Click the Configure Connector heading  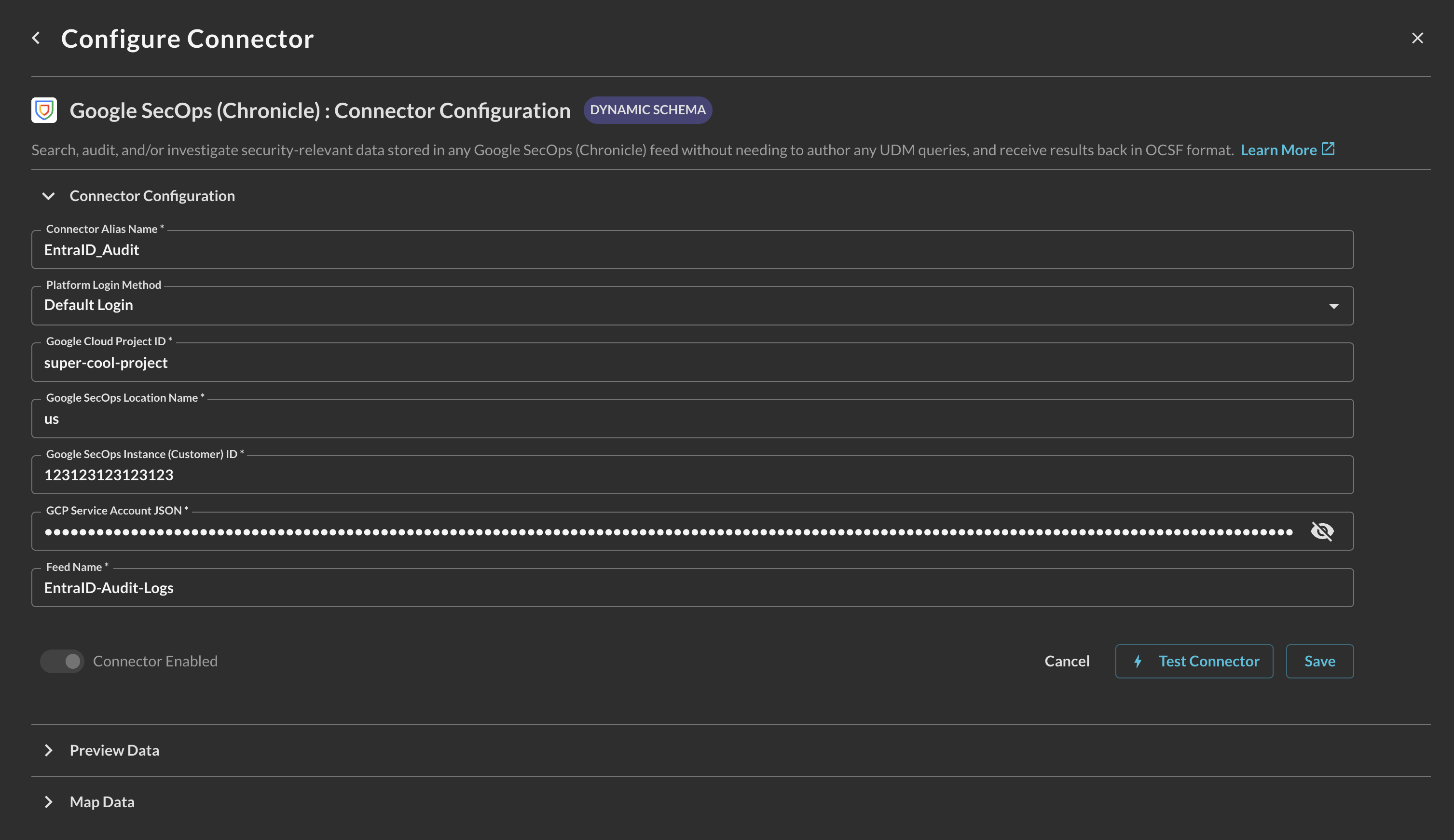(188, 39)
